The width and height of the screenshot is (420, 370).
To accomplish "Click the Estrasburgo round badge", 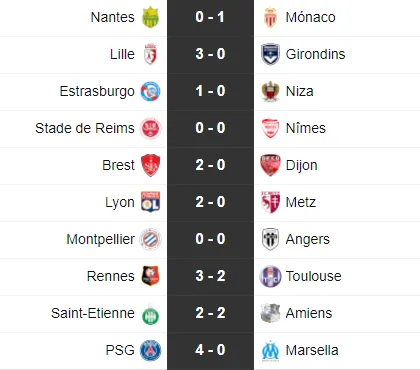I will 150,91.
